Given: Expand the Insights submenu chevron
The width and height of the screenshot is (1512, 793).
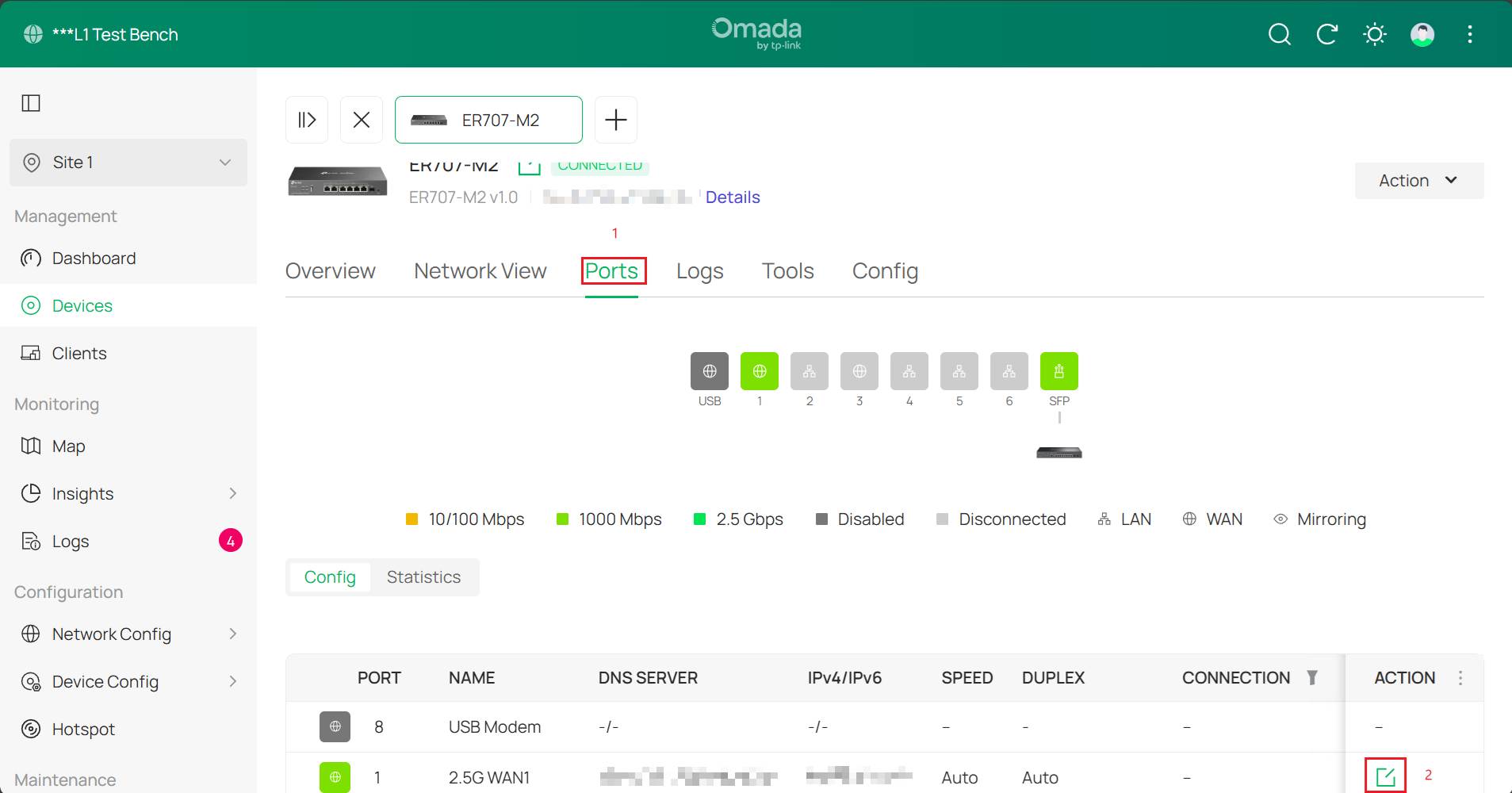Looking at the screenshot, I should tap(232, 493).
